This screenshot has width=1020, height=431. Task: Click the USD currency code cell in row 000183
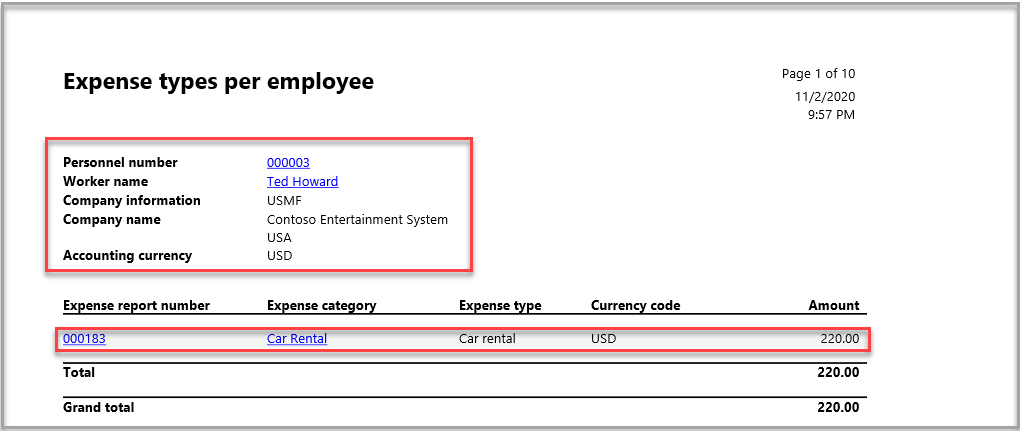tap(604, 339)
